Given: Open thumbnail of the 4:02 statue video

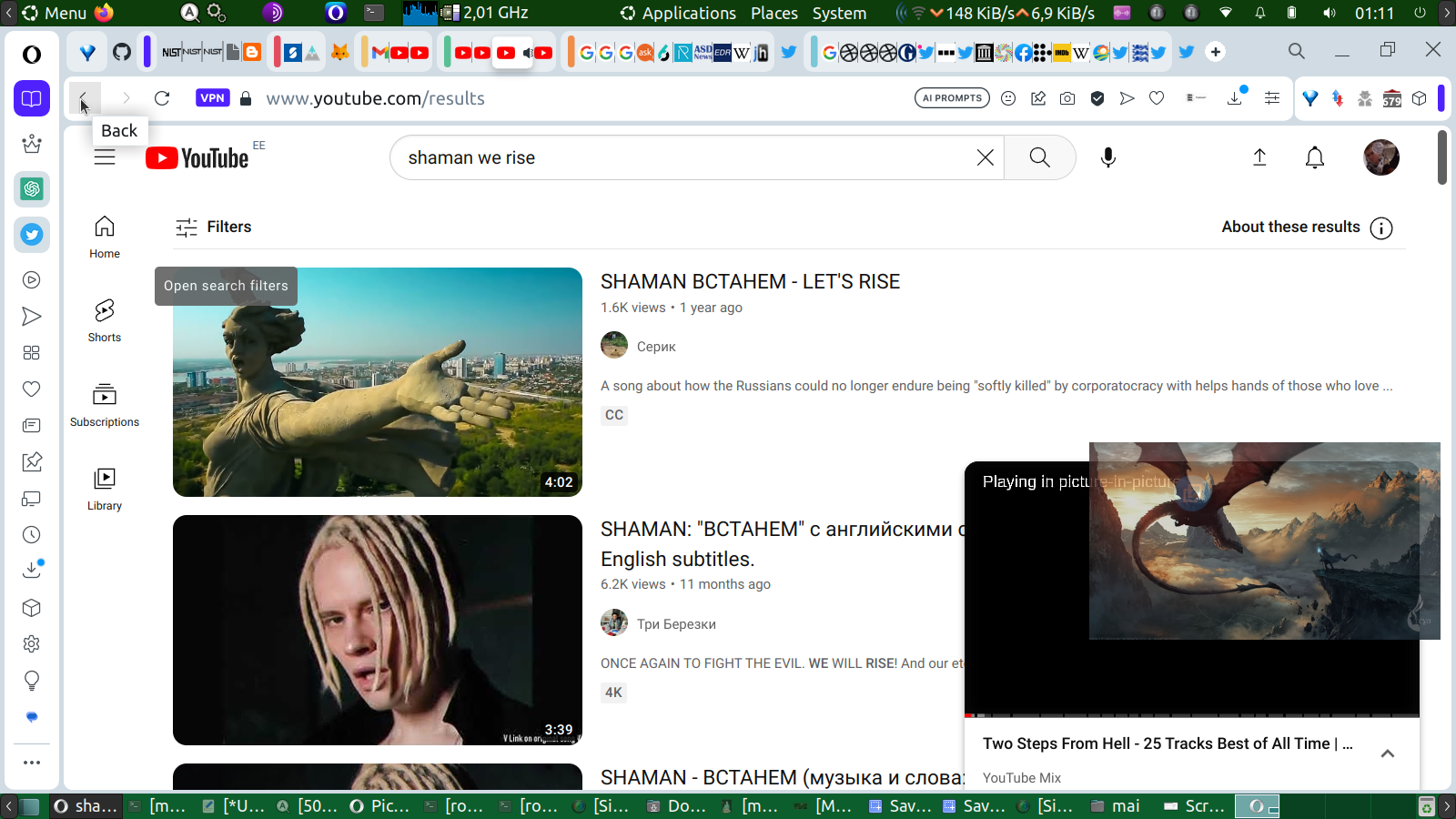Looking at the screenshot, I should coord(378,382).
